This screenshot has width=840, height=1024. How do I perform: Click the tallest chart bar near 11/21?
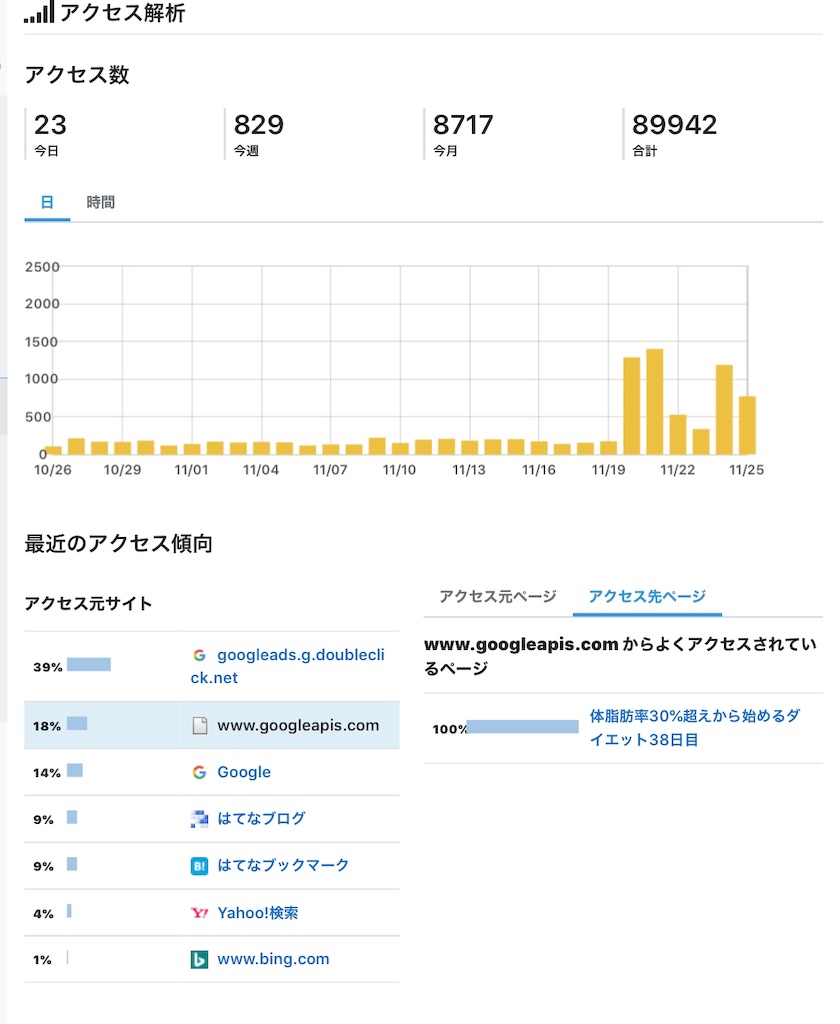tap(654, 402)
